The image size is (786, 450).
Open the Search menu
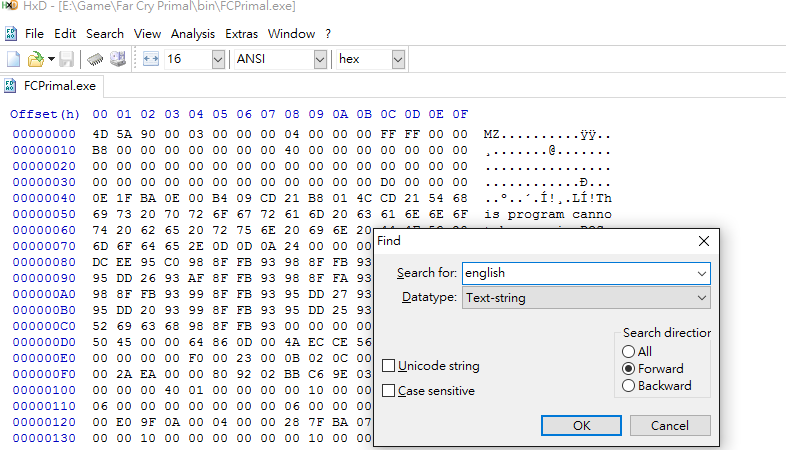tap(105, 34)
